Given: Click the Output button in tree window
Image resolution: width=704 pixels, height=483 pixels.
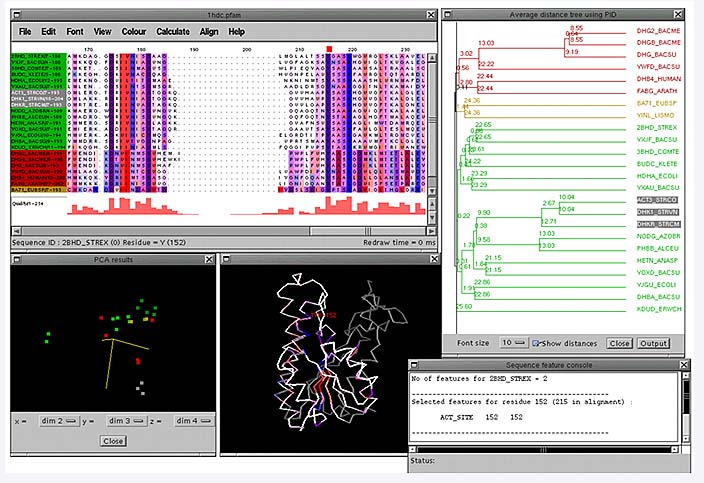Looking at the screenshot, I should pyautogui.click(x=654, y=343).
